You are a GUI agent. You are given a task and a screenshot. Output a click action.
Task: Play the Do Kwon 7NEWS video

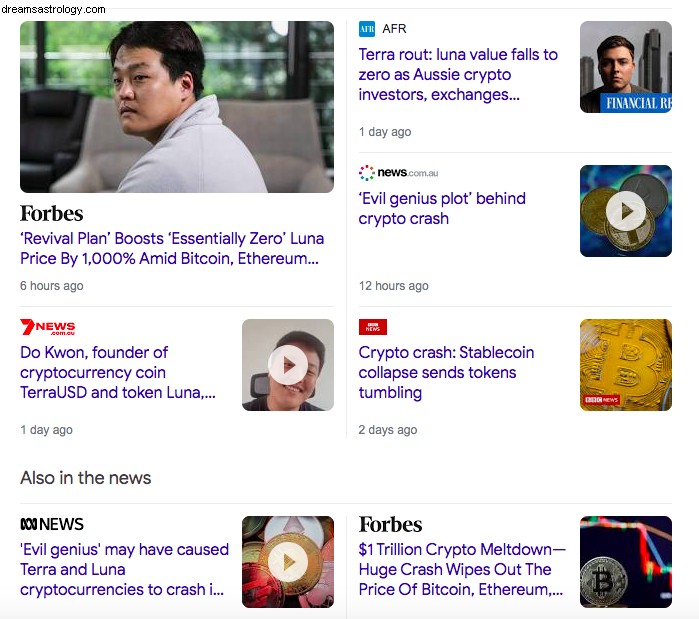point(288,365)
